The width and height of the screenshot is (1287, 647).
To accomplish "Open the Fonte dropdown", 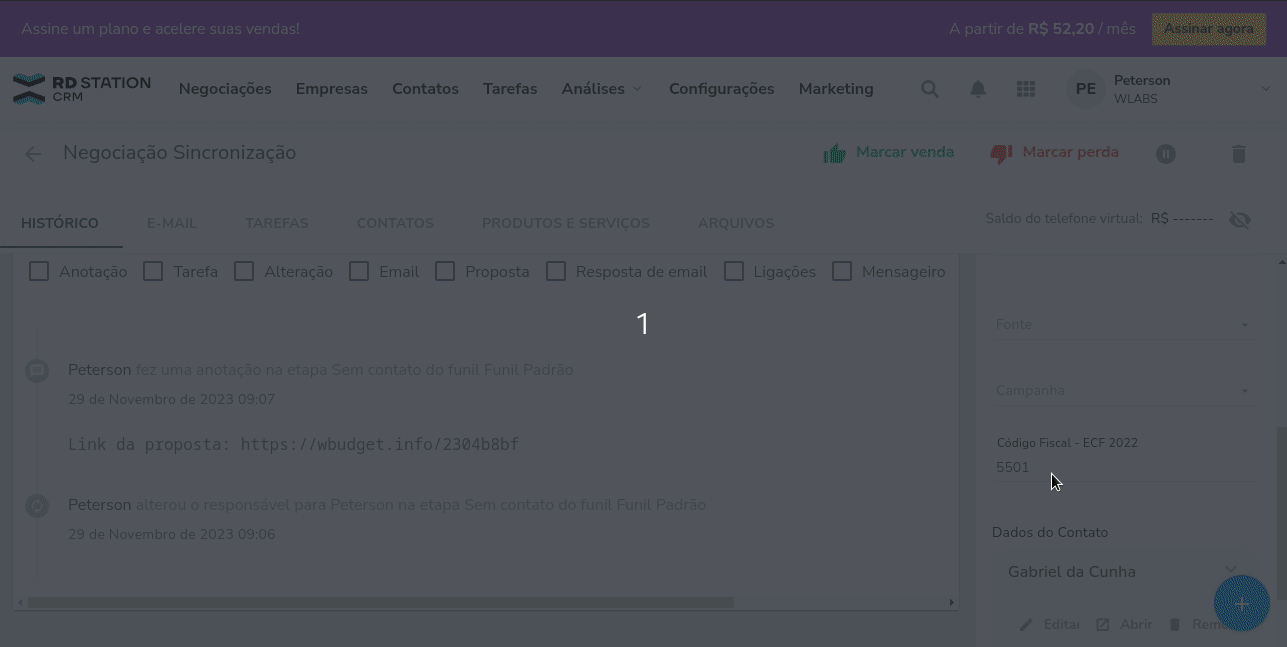I will (1122, 325).
